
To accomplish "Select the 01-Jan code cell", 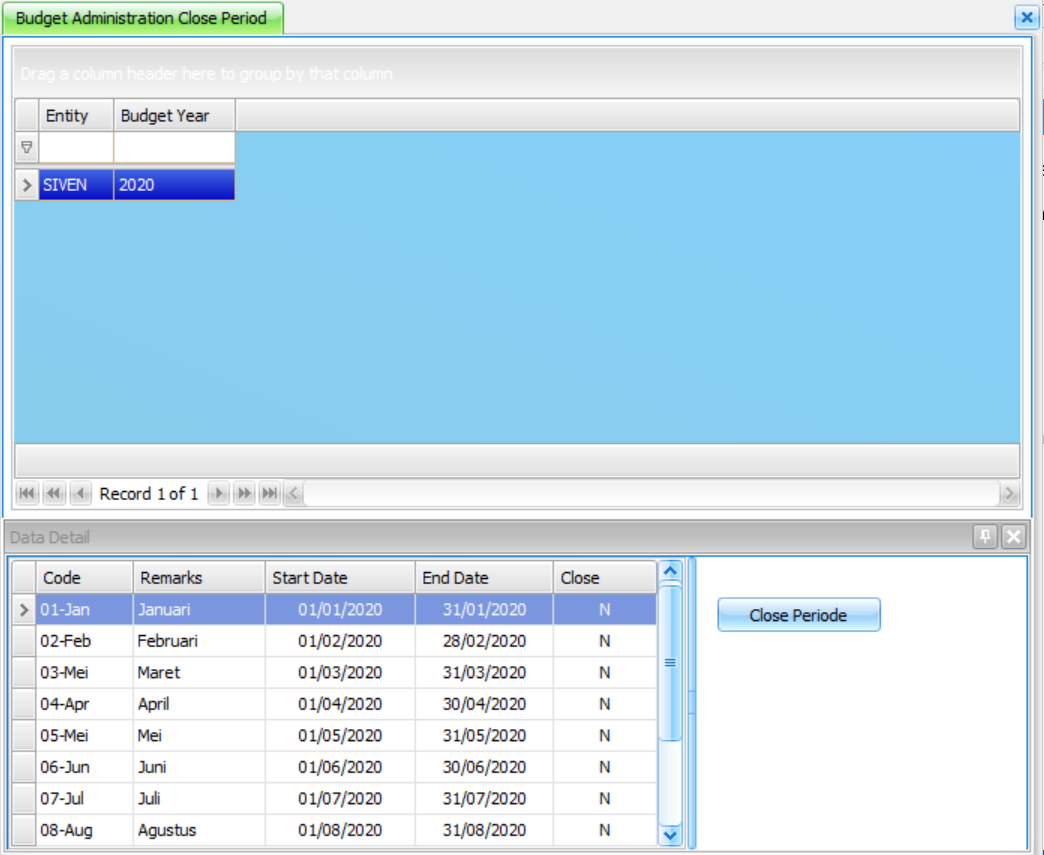I will [85, 609].
